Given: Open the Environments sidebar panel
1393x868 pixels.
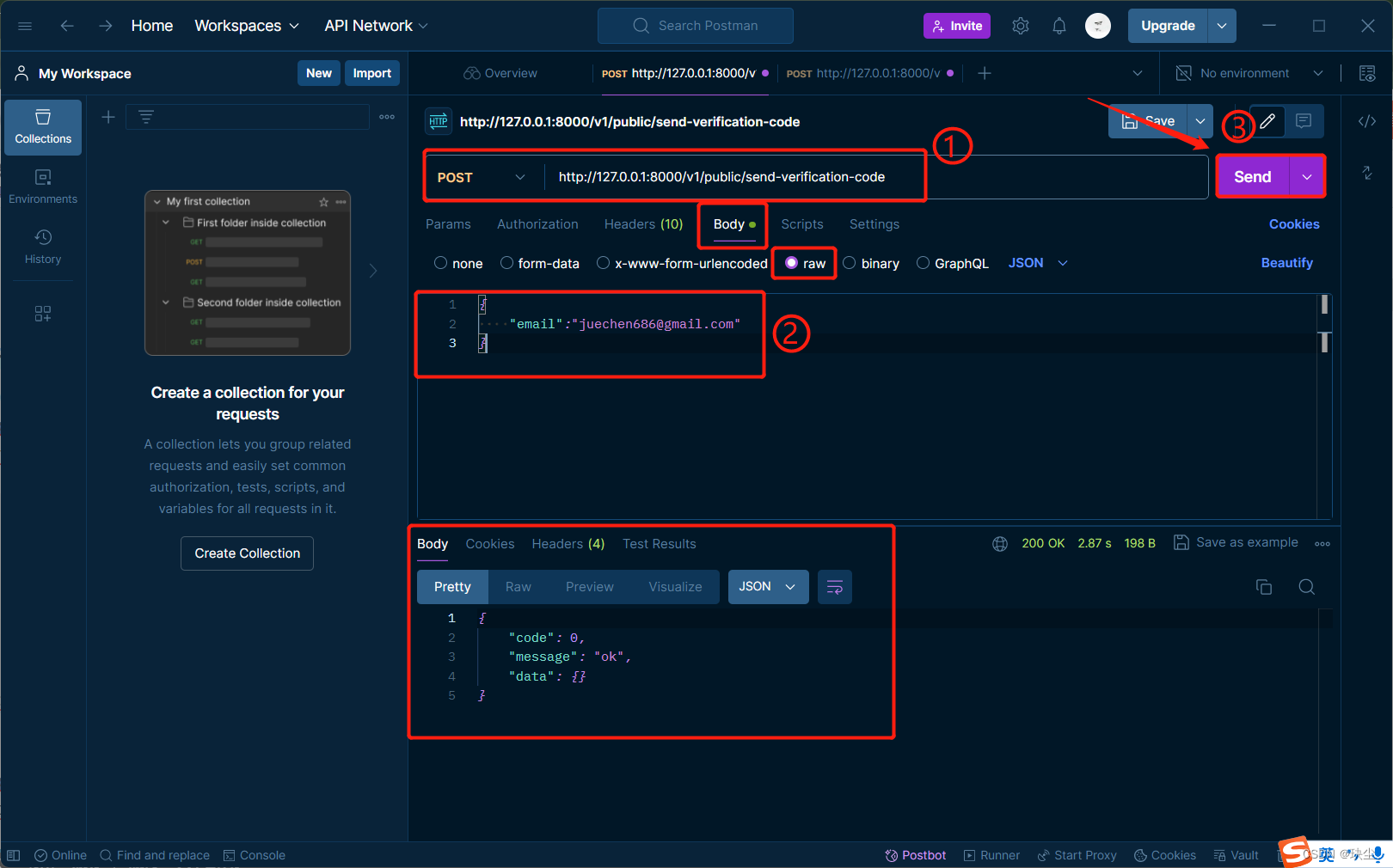Looking at the screenshot, I should coord(43,186).
